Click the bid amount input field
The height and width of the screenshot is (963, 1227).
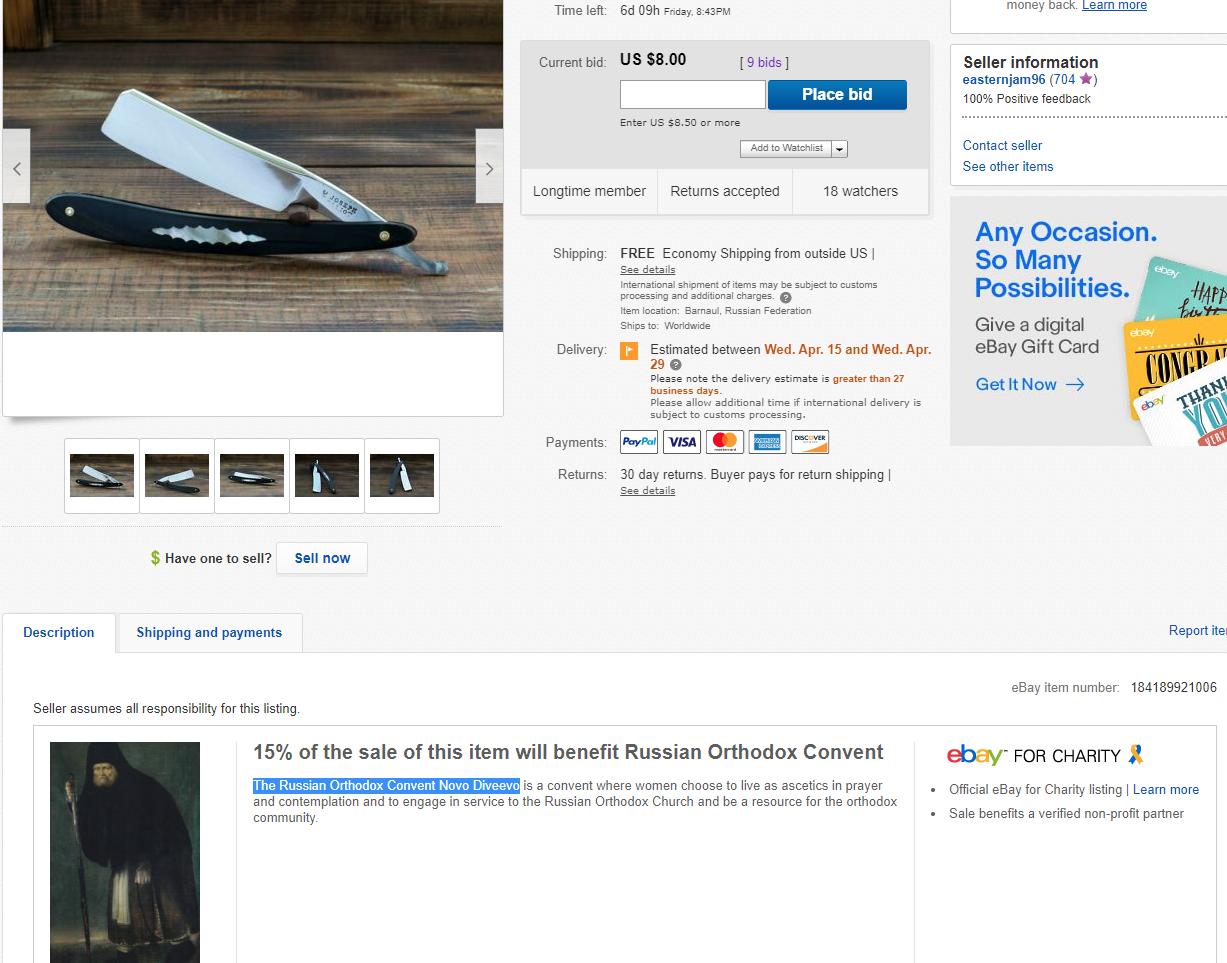tap(692, 95)
